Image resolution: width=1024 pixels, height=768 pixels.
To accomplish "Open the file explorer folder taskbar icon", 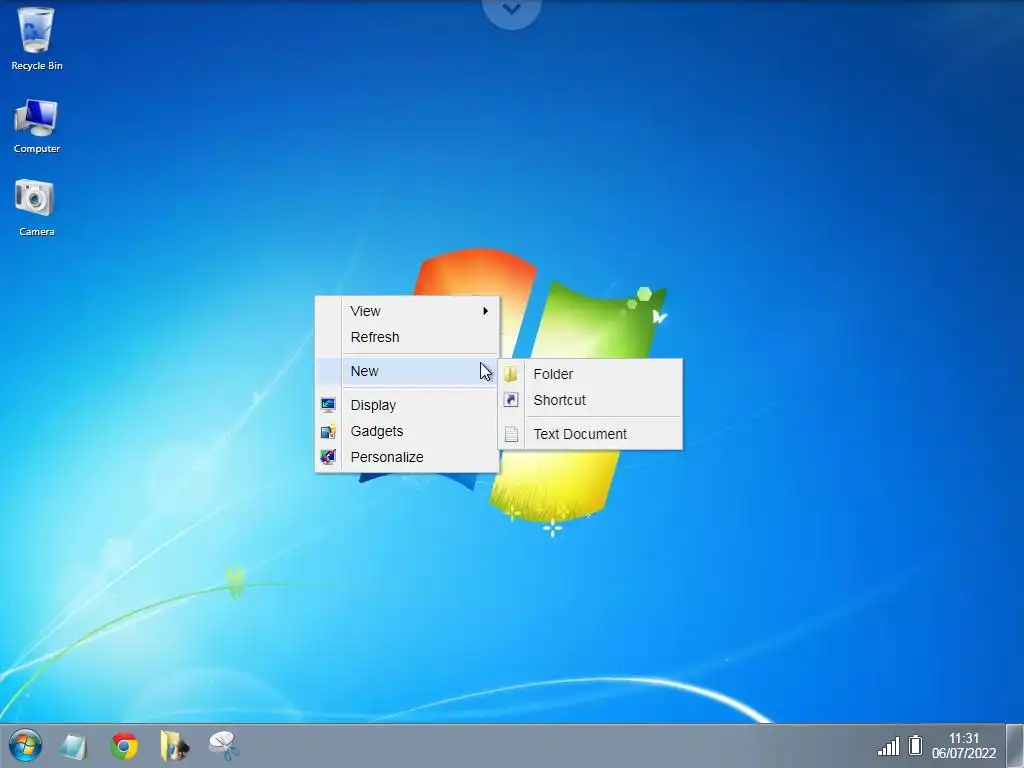I will pos(174,746).
